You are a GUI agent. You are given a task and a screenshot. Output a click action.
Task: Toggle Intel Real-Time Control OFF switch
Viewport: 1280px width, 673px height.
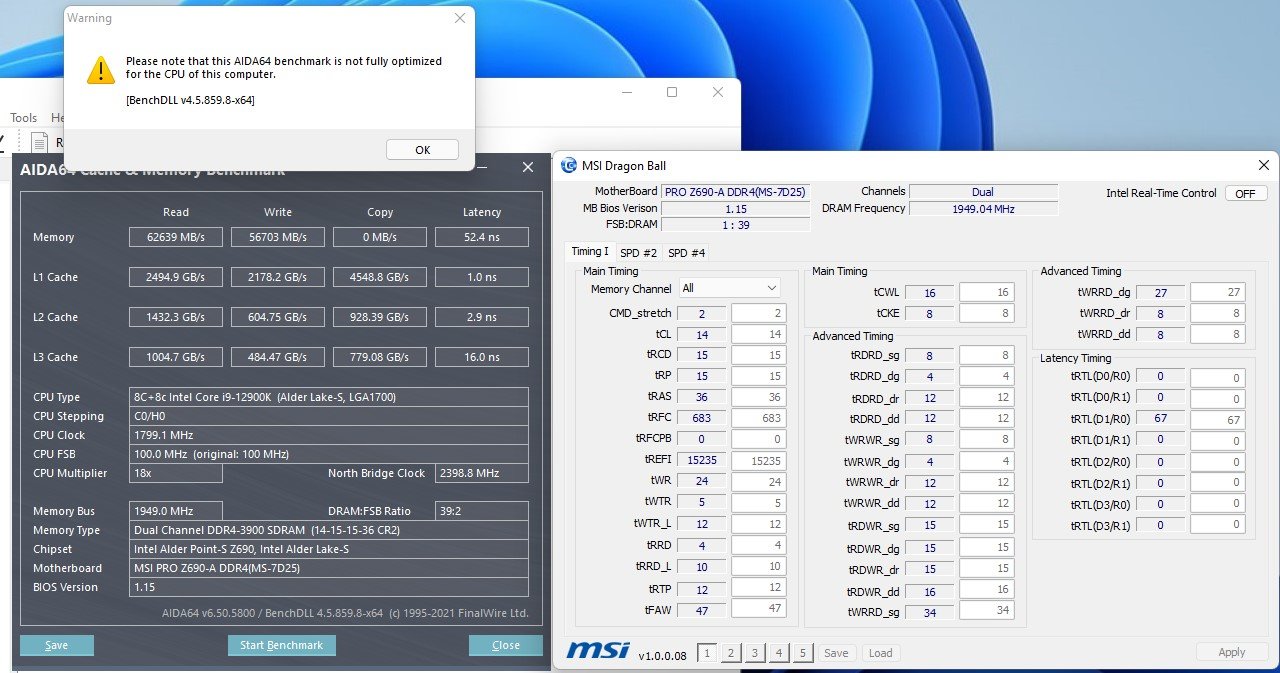click(1246, 193)
